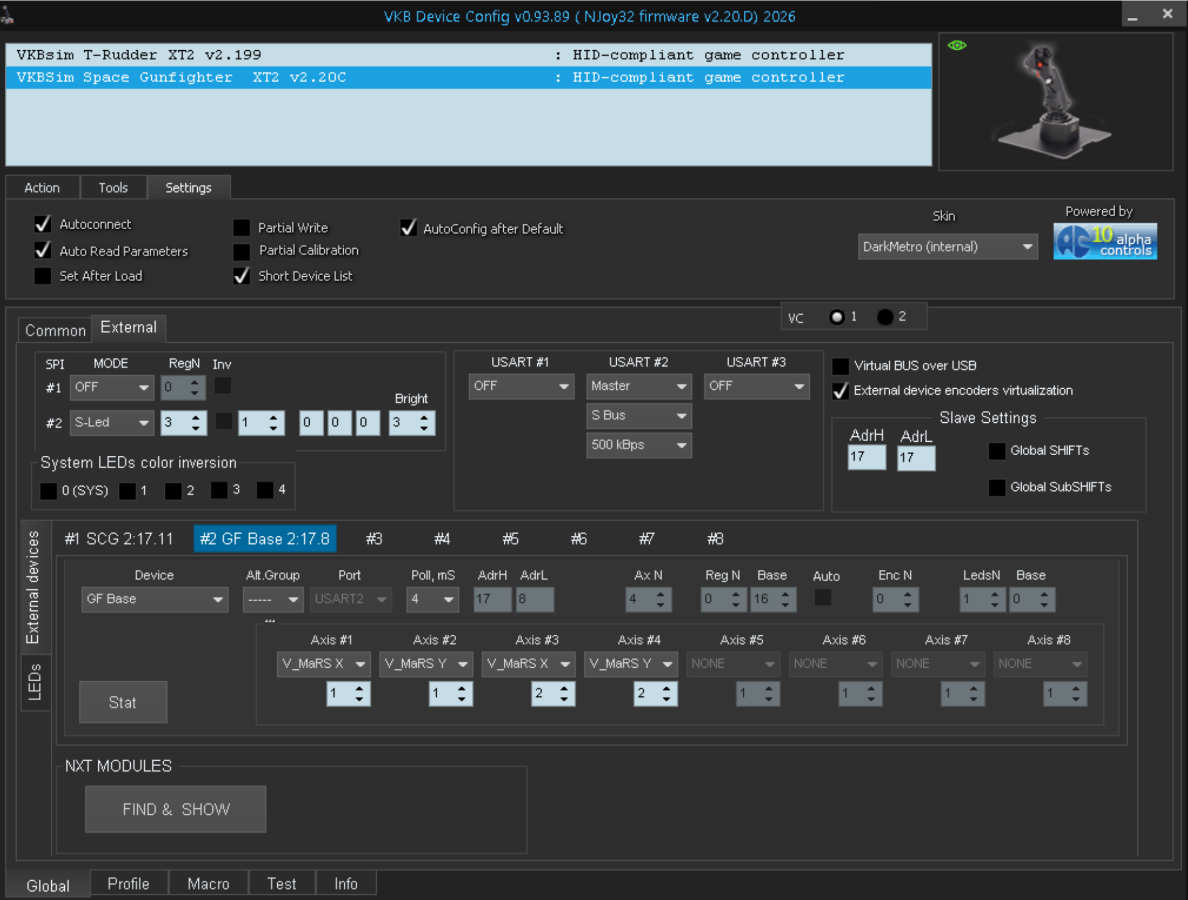Enable Global SHIFTs checkbox
The height and width of the screenshot is (900, 1188).
pyautogui.click(x=997, y=451)
